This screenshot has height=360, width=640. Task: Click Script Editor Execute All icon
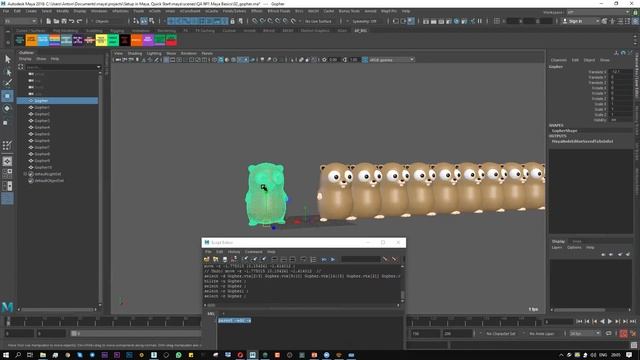tap(324, 259)
